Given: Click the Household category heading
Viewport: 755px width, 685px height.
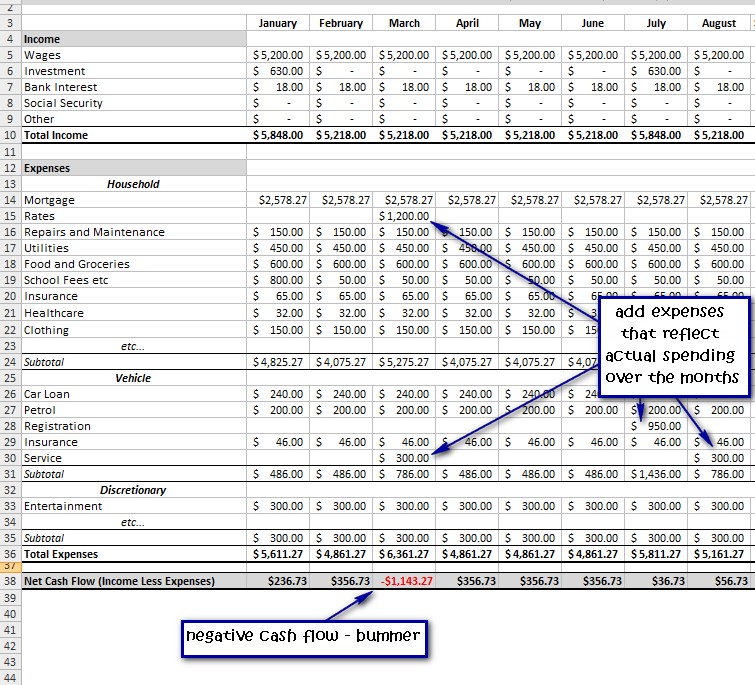Looking at the screenshot, I should pos(133,184).
